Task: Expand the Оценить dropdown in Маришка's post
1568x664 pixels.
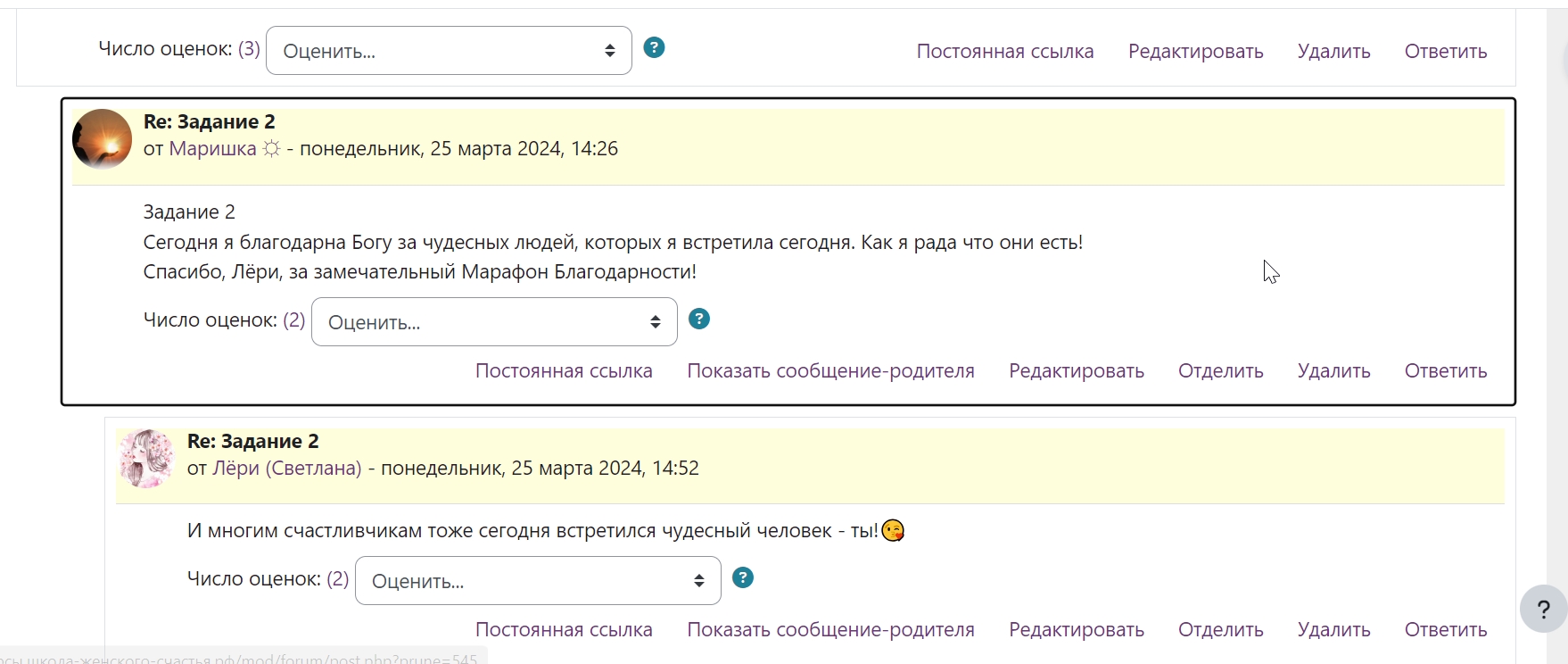Action: pyautogui.click(x=494, y=322)
